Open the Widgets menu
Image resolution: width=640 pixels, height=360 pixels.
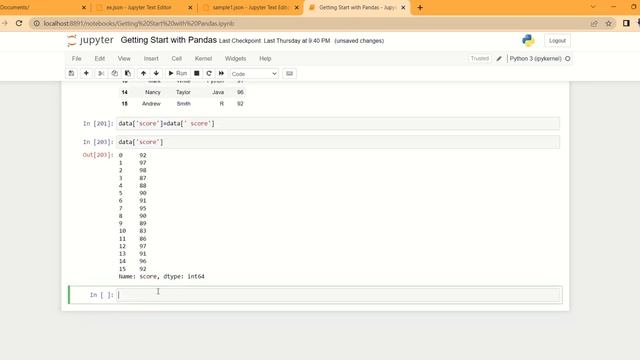(236, 59)
